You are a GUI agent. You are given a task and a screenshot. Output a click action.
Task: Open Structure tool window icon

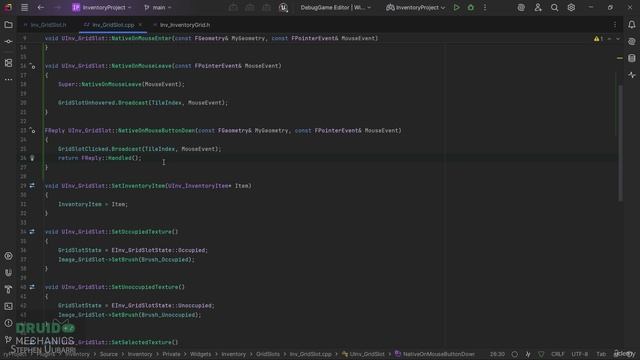[8, 63]
